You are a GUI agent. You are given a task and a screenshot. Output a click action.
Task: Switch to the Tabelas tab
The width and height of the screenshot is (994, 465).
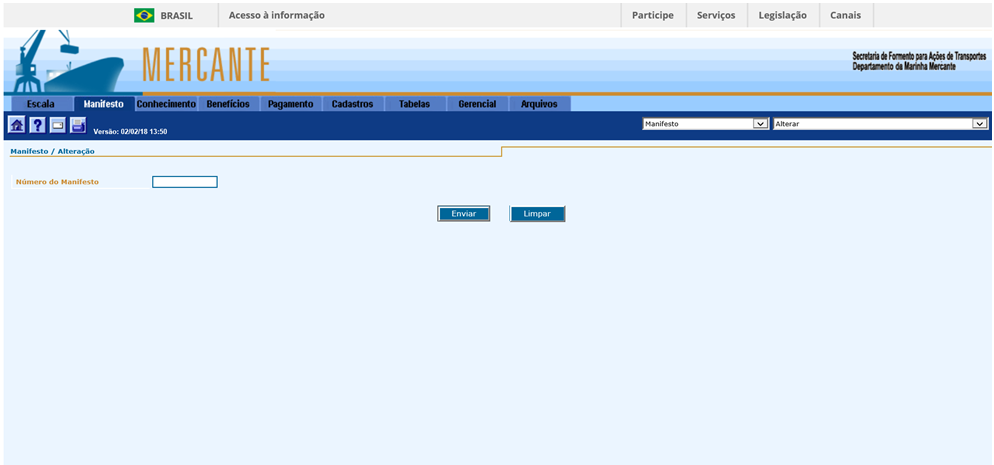tap(414, 104)
